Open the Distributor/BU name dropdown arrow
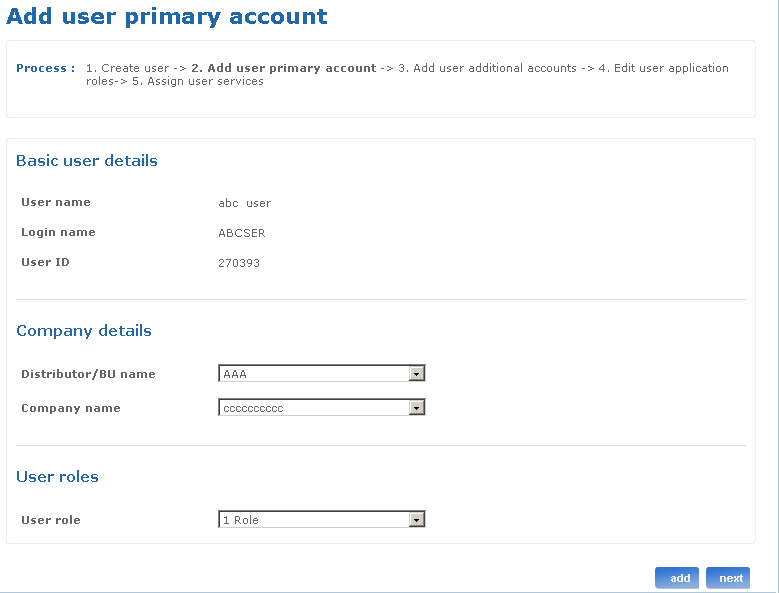The width and height of the screenshot is (779, 593). point(418,374)
